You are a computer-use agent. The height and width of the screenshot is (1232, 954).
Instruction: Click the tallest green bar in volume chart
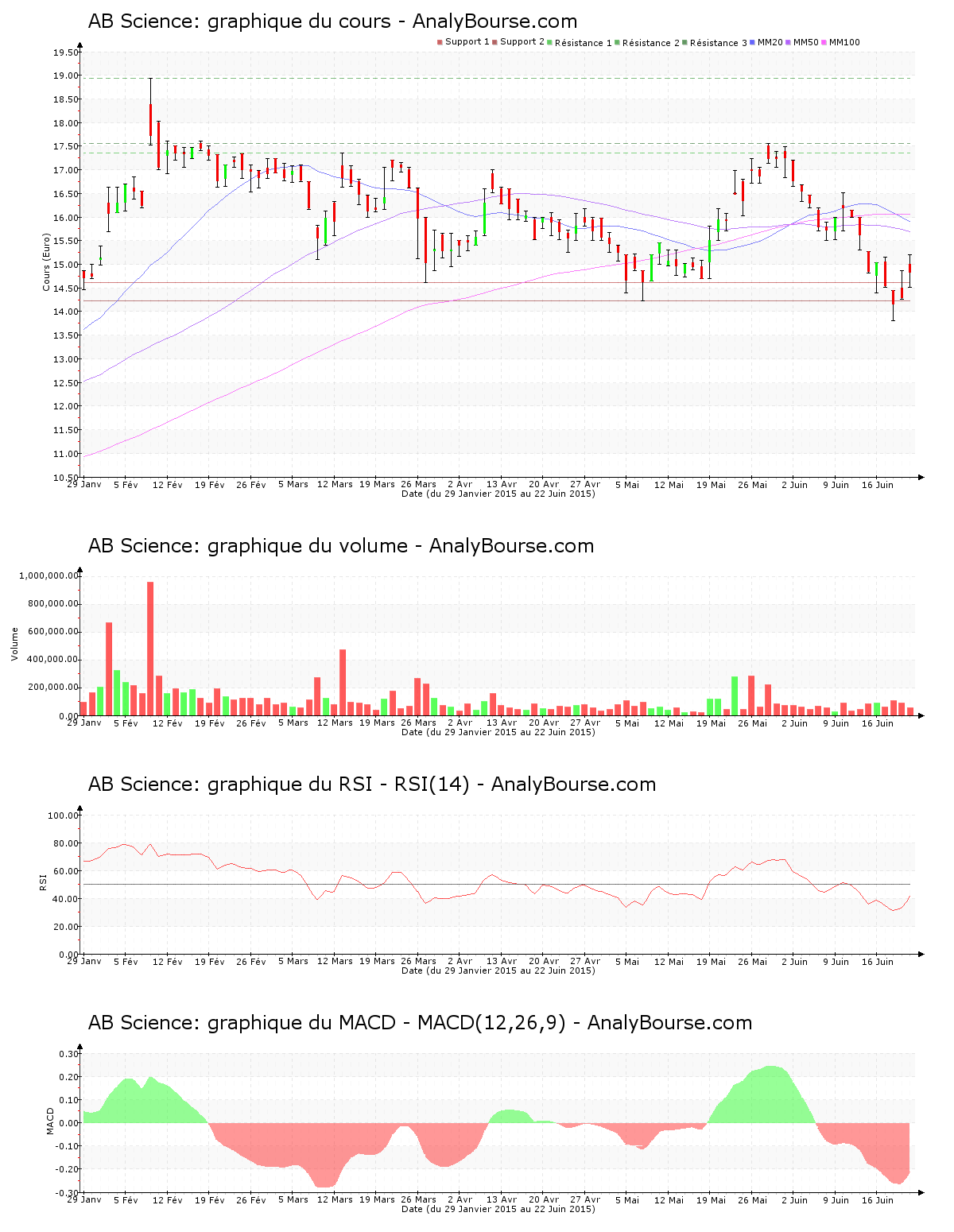[x=117, y=692]
